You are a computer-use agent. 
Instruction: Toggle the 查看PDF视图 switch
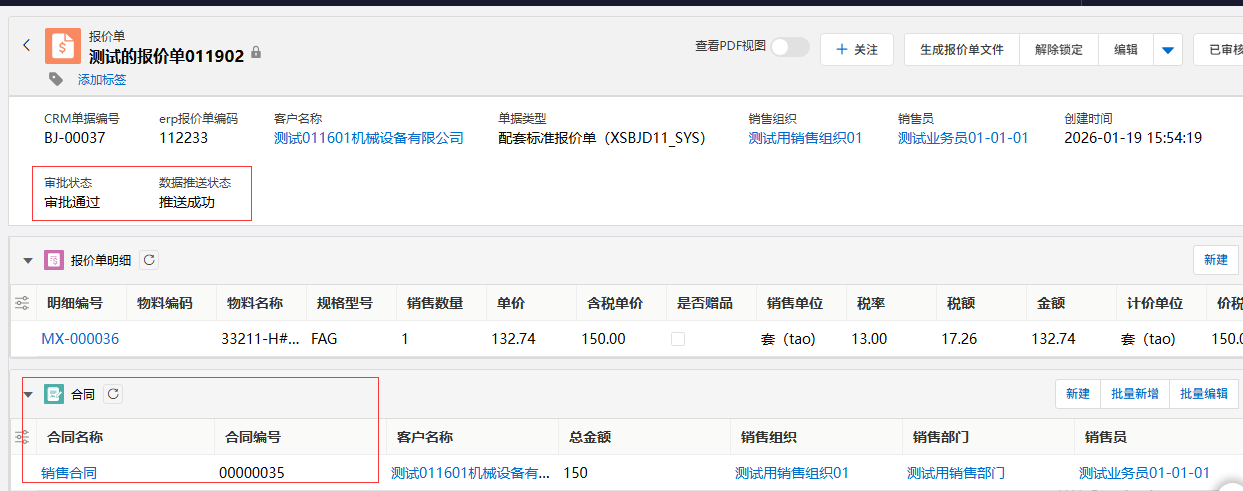click(789, 47)
